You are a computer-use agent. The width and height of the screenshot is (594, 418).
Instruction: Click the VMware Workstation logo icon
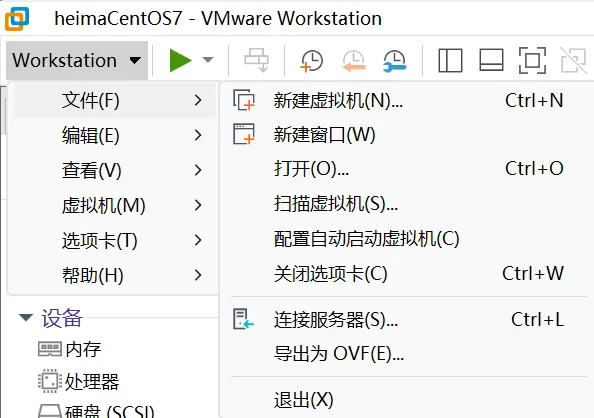click(17, 19)
